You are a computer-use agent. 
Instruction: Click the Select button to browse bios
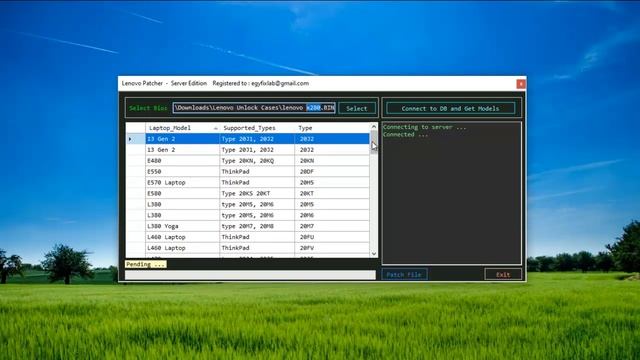coord(357,108)
